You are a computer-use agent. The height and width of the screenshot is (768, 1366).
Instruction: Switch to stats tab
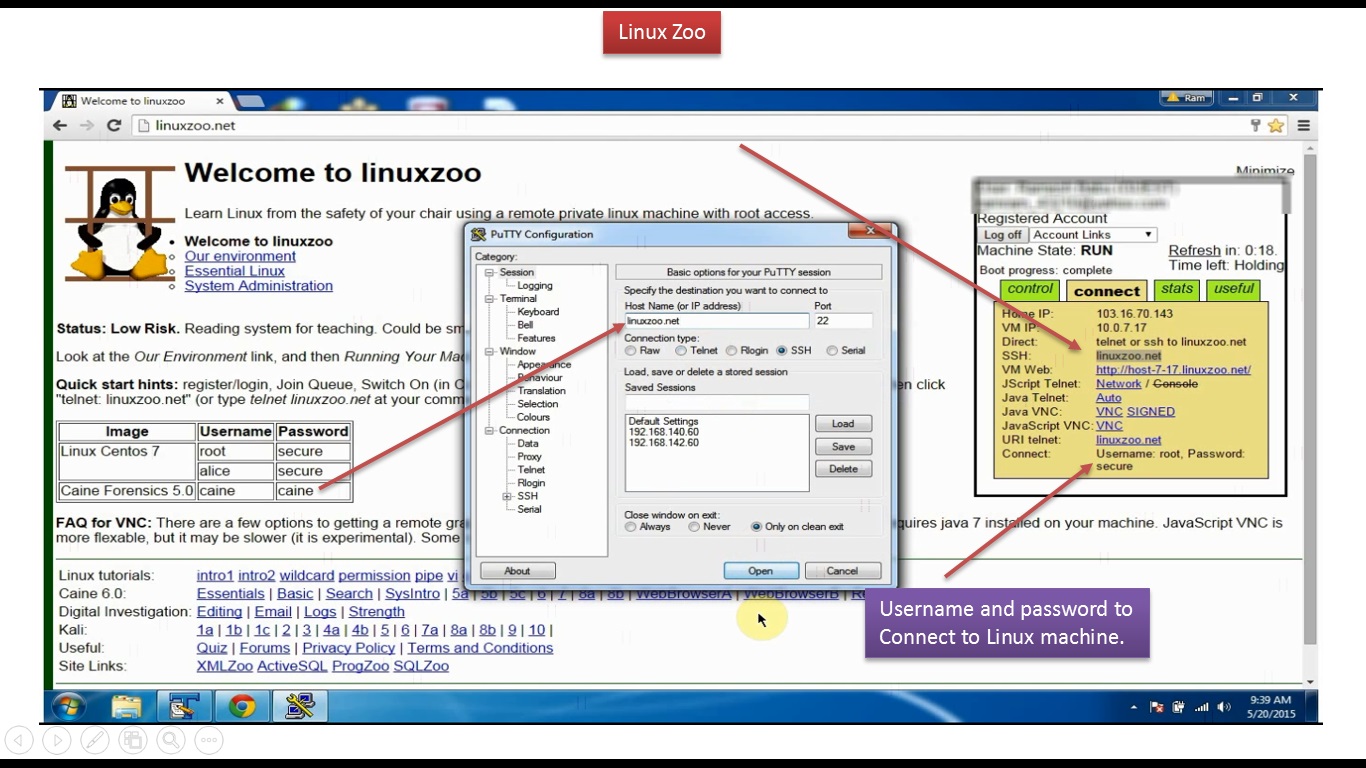tap(1177, 289)
